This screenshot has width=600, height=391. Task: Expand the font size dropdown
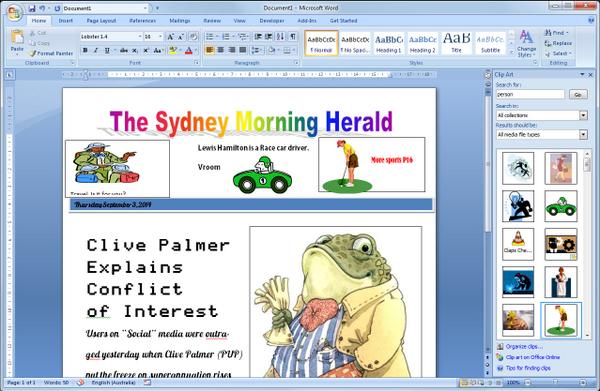click(x=161, y=37)
